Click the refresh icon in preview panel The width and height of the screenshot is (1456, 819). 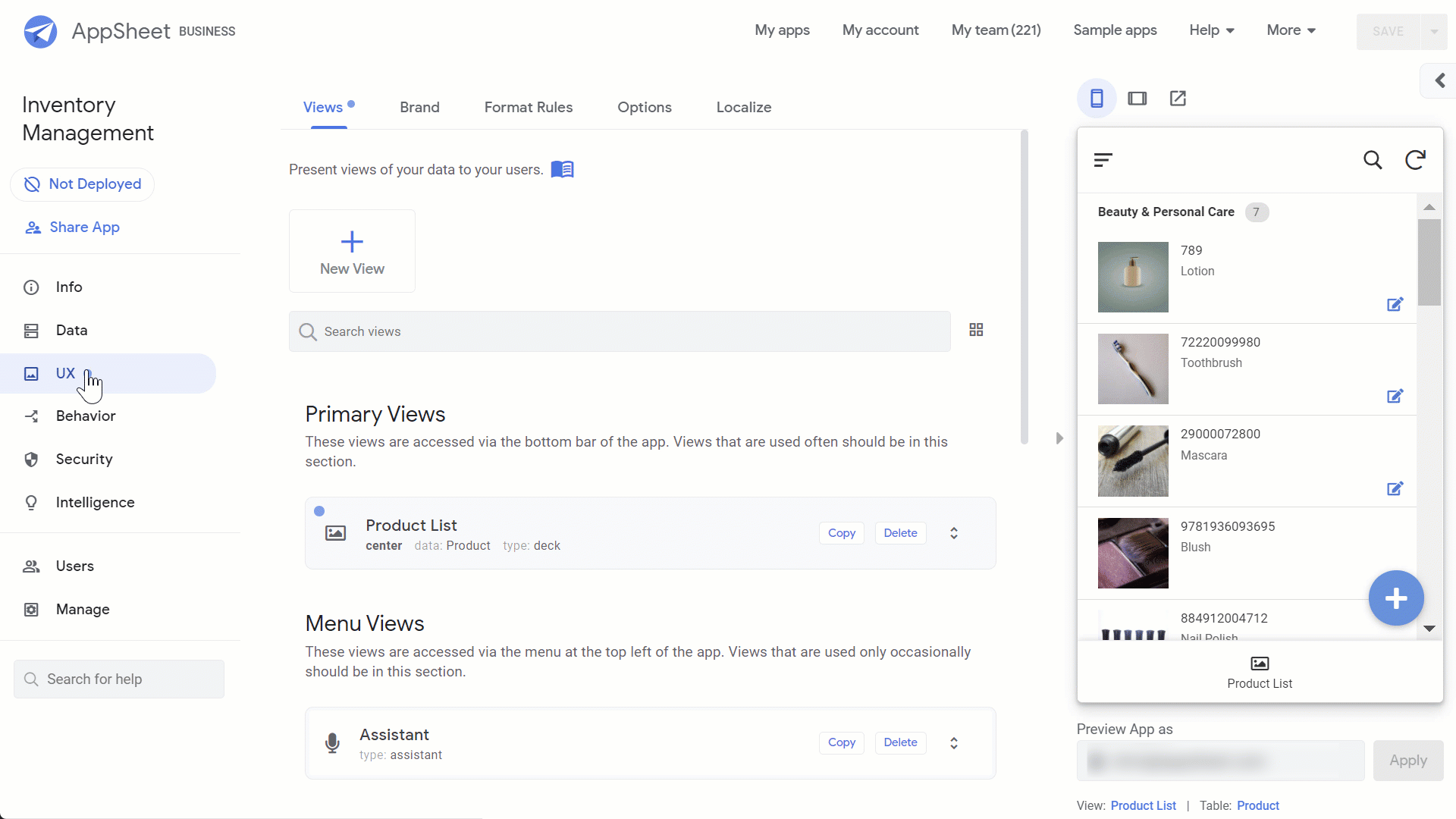tap(1417, 160)
